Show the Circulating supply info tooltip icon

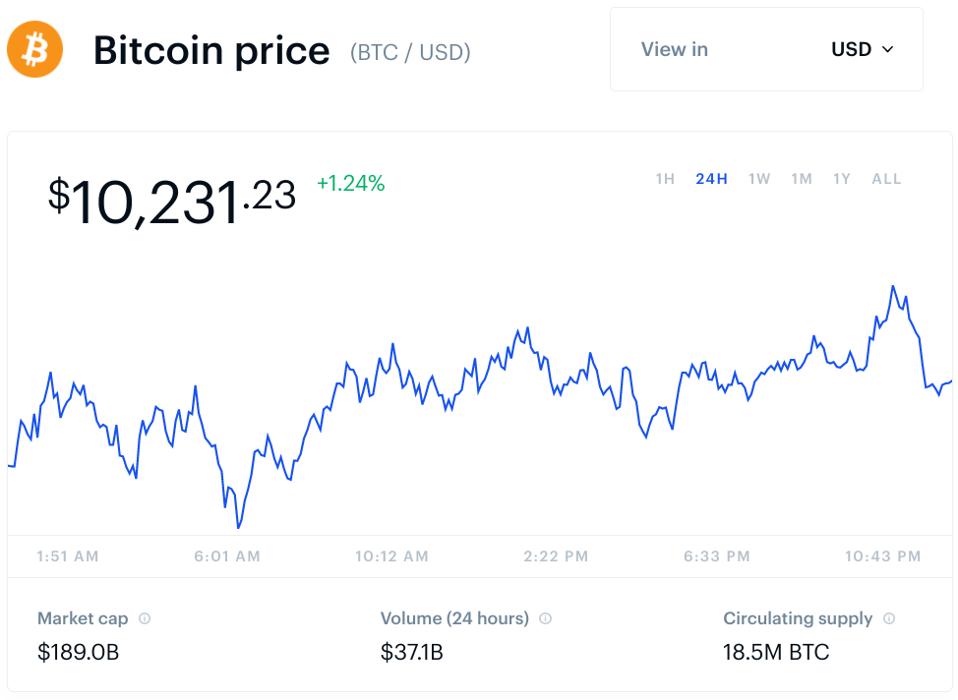point(889,619)
